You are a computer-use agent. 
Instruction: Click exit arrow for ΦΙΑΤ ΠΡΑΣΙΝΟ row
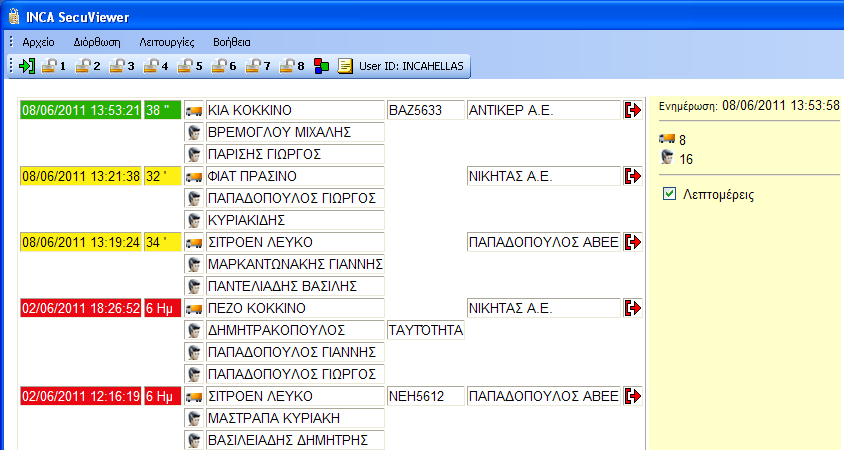point(633,176)
